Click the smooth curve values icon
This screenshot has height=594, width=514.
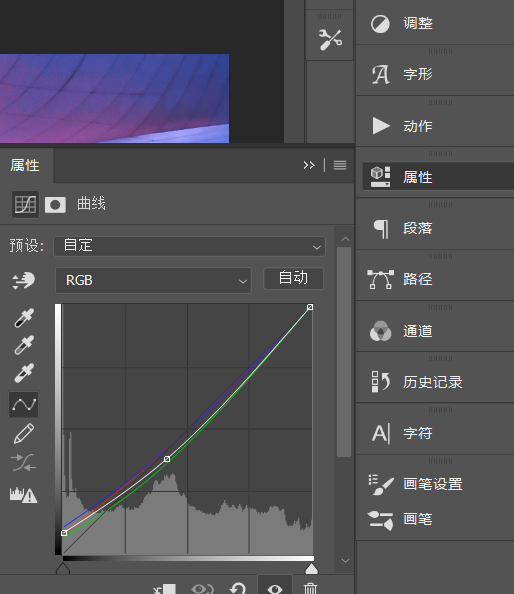pyautogui.click(x=24, y=463)
